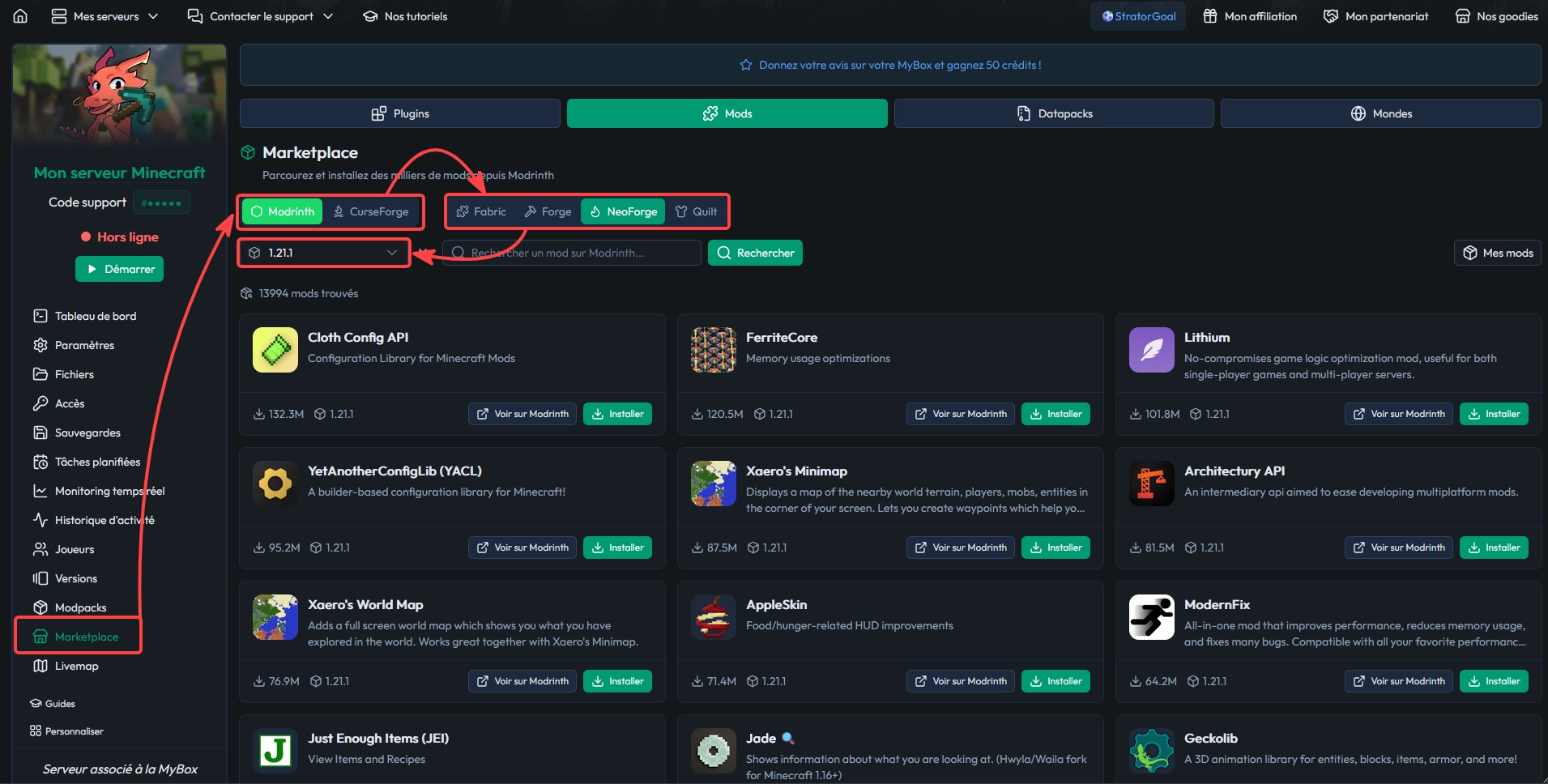View Architecture API on Modrinth
Viewport: 1548px width, 784px height.
point(1399,548)
